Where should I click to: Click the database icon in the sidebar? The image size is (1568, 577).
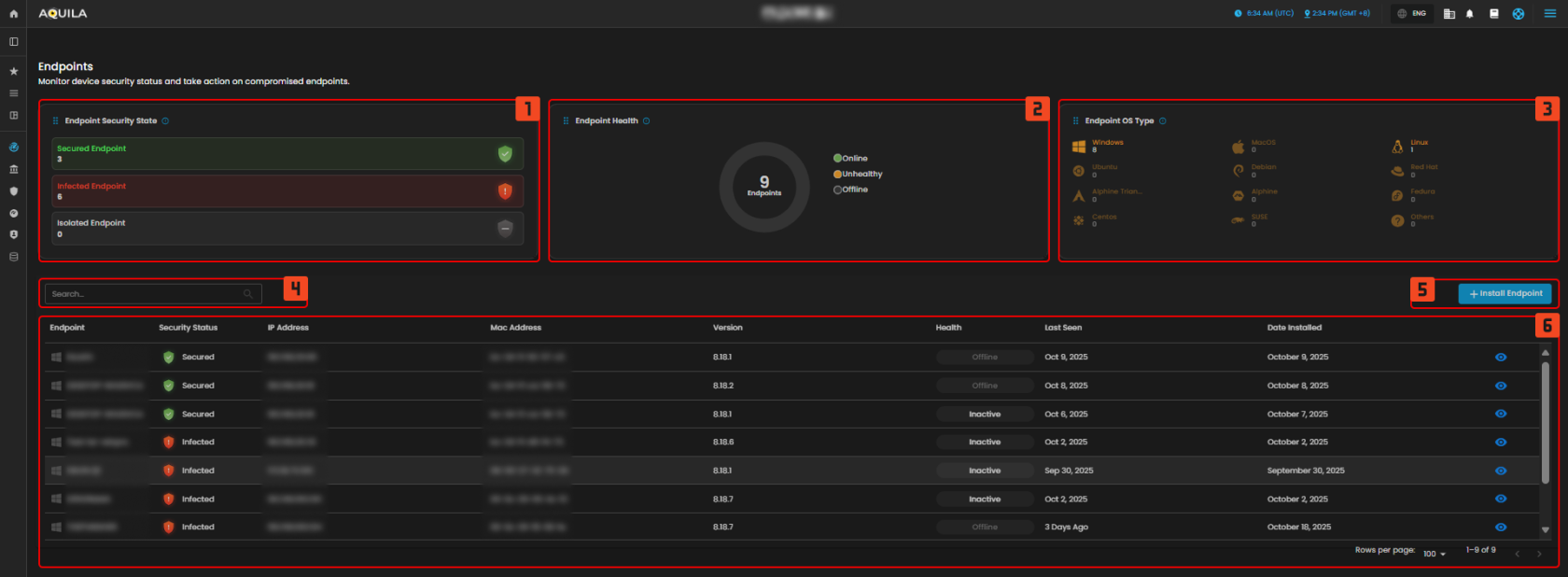(x=13, y=257)
